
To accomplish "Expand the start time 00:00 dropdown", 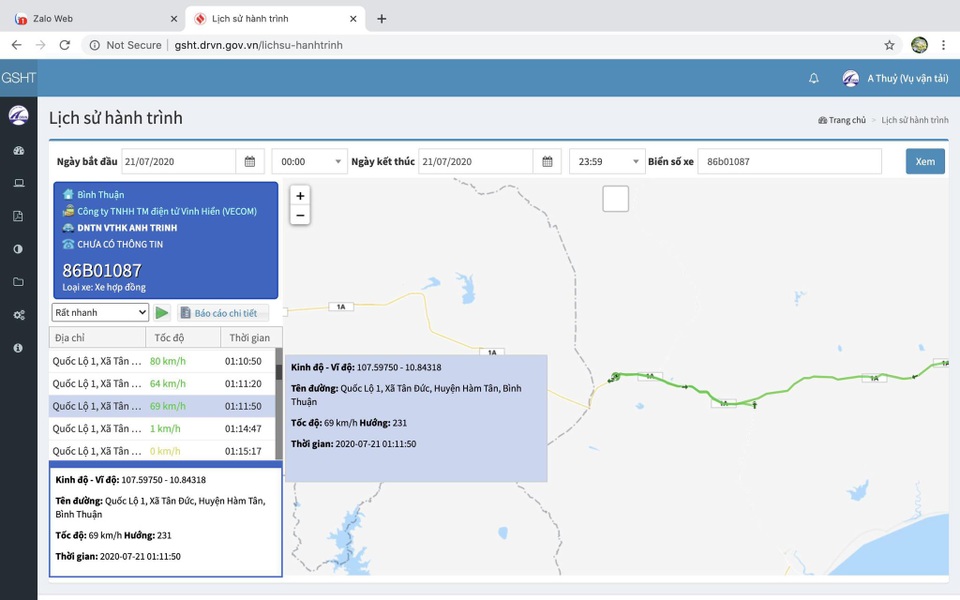I will (x=309, y=161).
